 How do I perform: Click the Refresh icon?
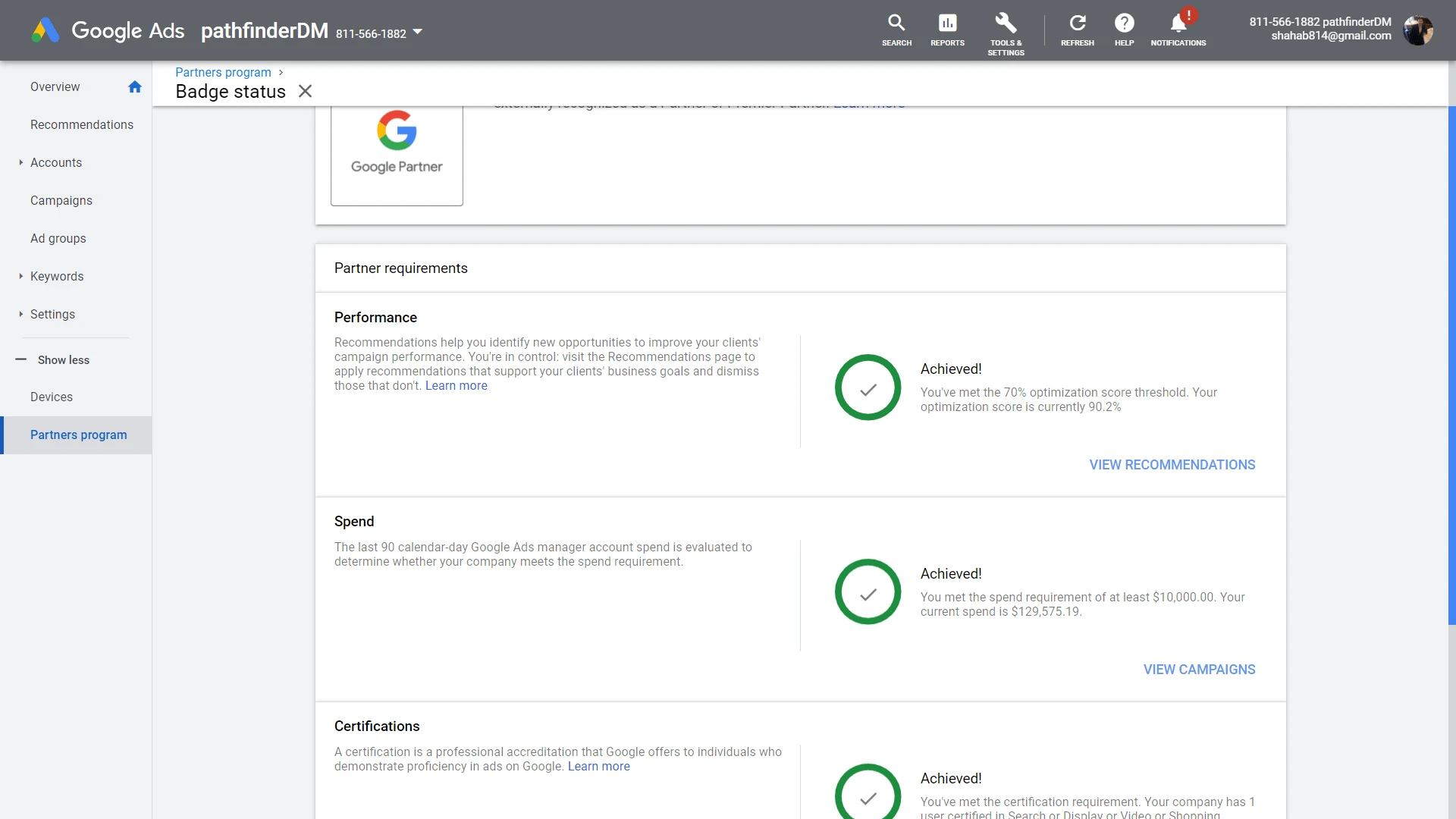click(1077, 24)
